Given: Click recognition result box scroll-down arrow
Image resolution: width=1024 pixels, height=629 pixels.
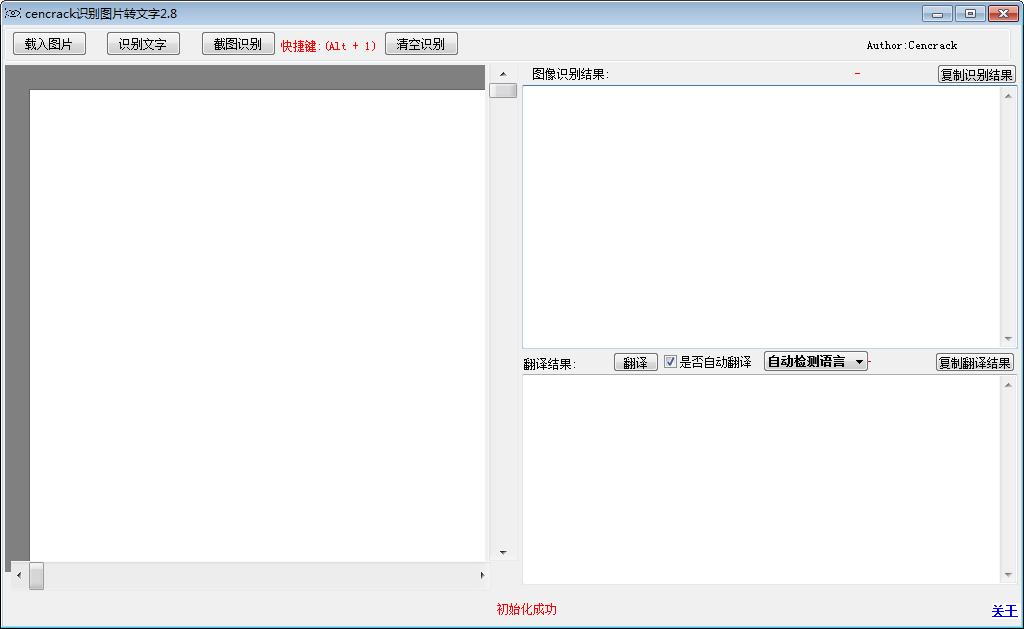Looking at the screenshot, I should pos(1008,338).
